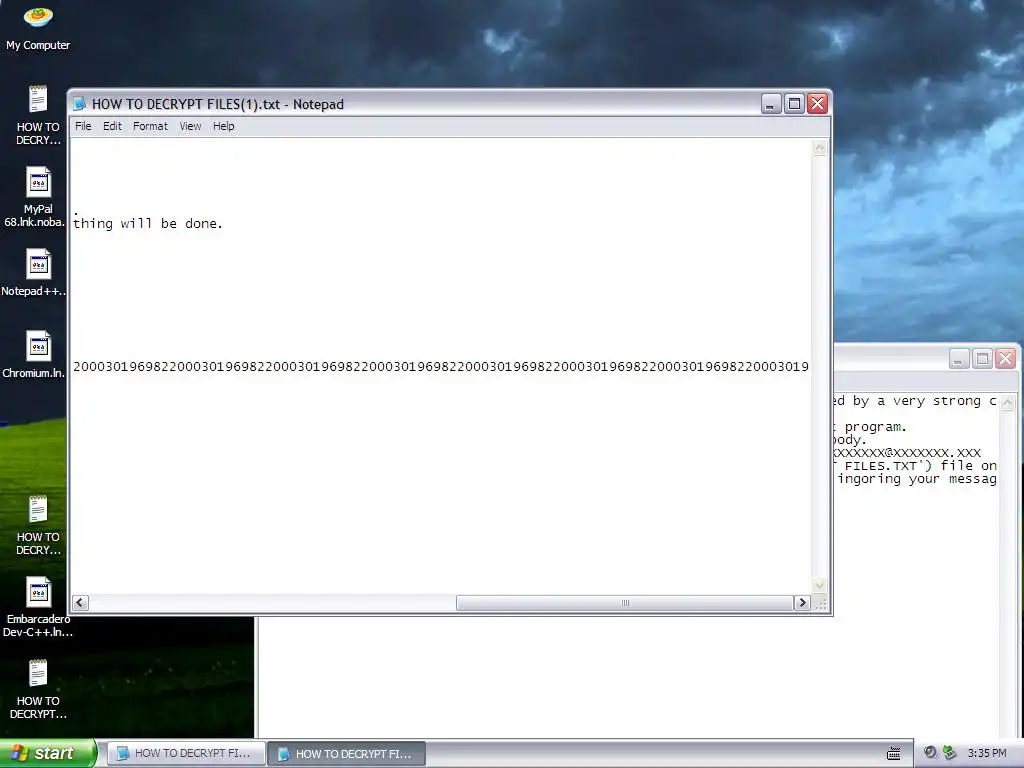1024x768 pixels.
Task: Click horizontal scrollbar right arrow in Notepad
Action: click(x=802, y=603)
